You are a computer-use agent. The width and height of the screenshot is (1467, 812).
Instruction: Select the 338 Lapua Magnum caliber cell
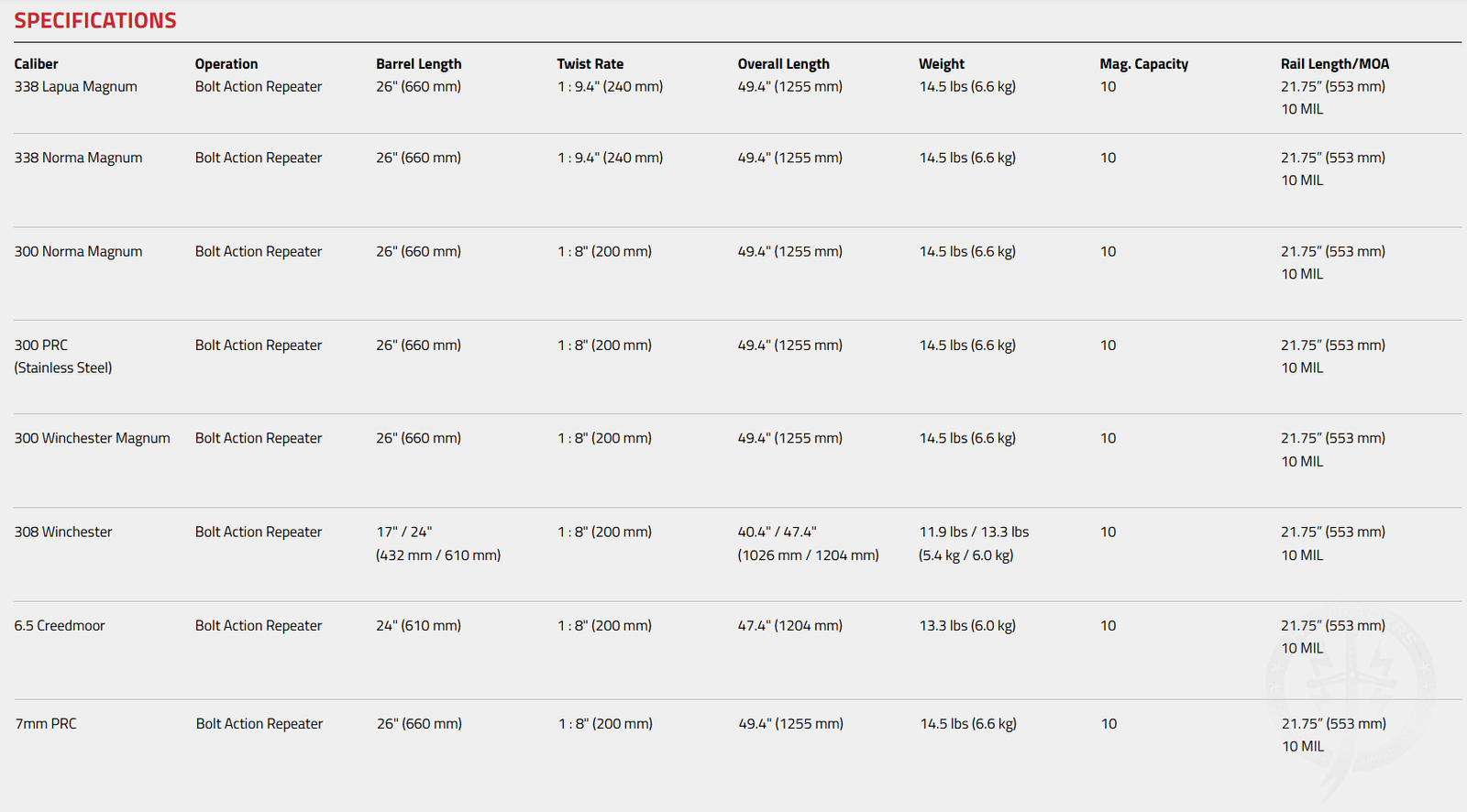coord(75,86)
